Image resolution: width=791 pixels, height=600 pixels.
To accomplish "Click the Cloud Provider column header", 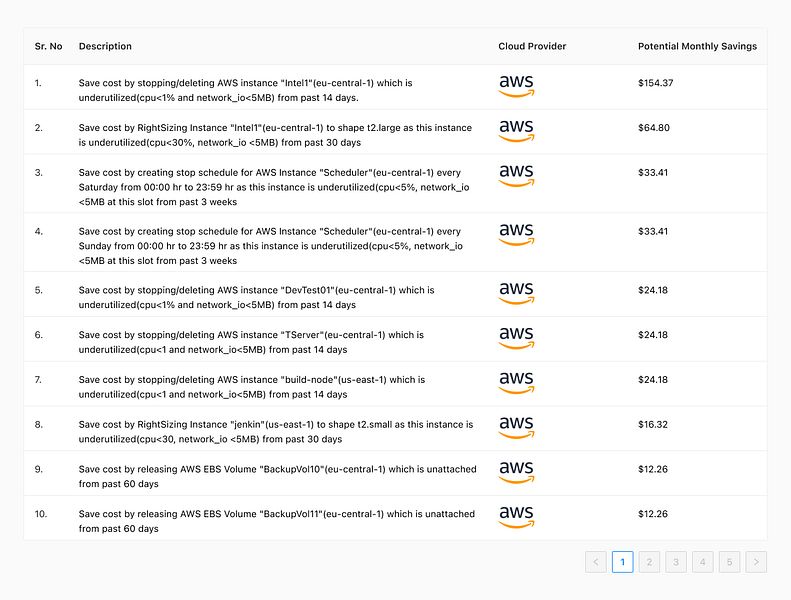I will tap(532, 46).
